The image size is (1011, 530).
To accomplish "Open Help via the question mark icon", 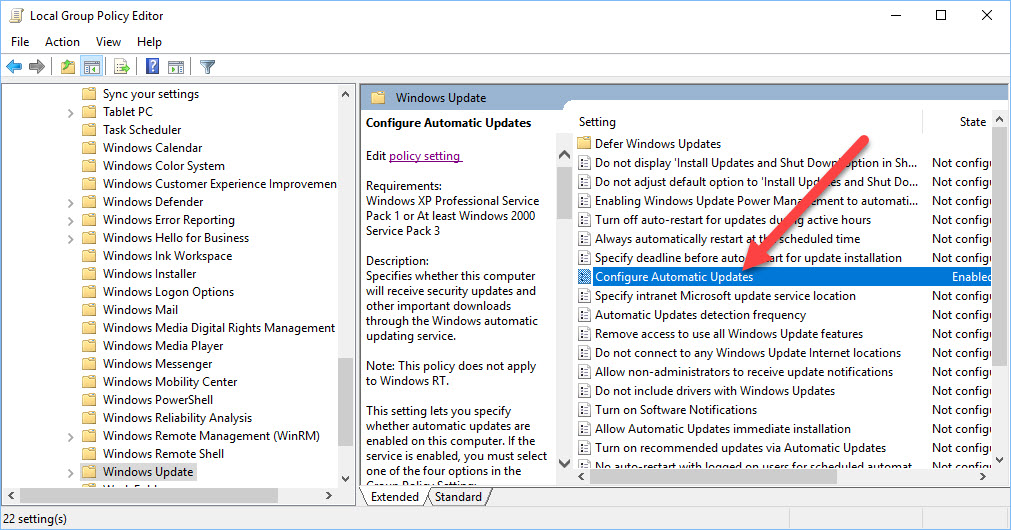I will click(152, 67).
